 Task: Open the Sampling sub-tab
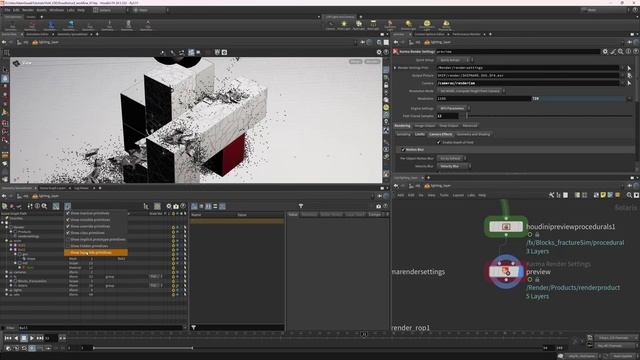403,134
